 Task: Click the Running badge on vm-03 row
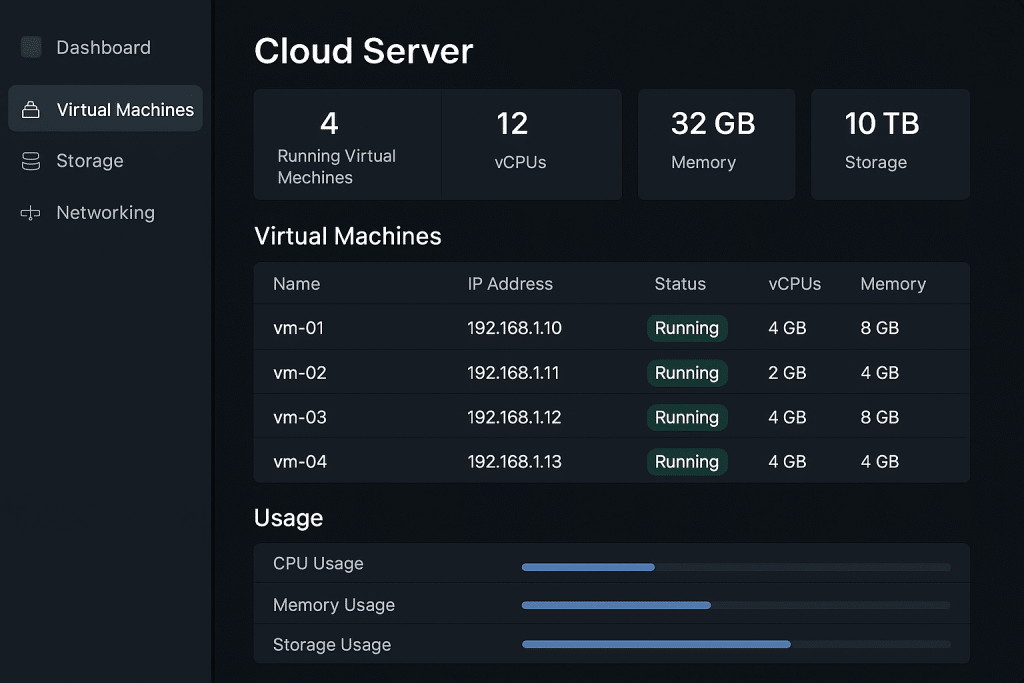pos(686,417)
